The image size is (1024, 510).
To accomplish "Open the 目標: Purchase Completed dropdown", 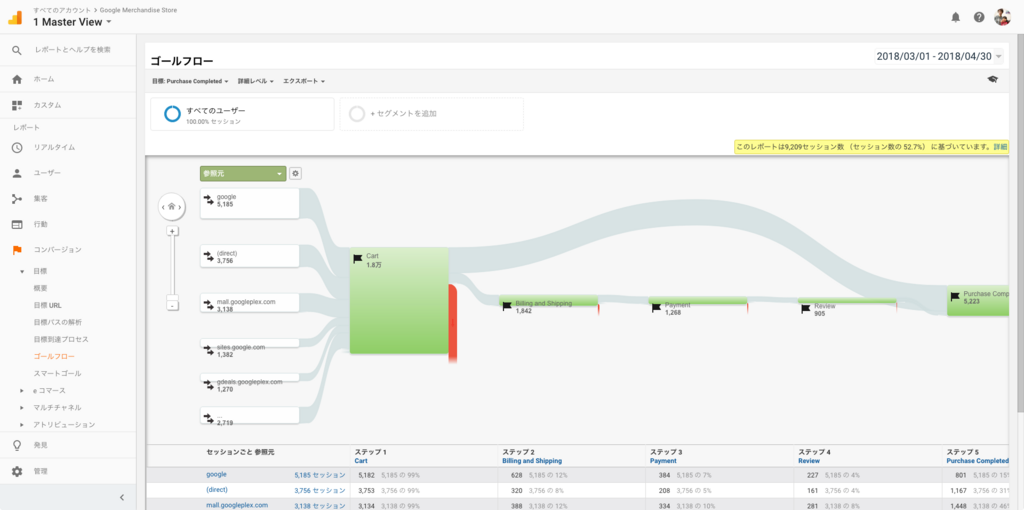I will 190,82.
